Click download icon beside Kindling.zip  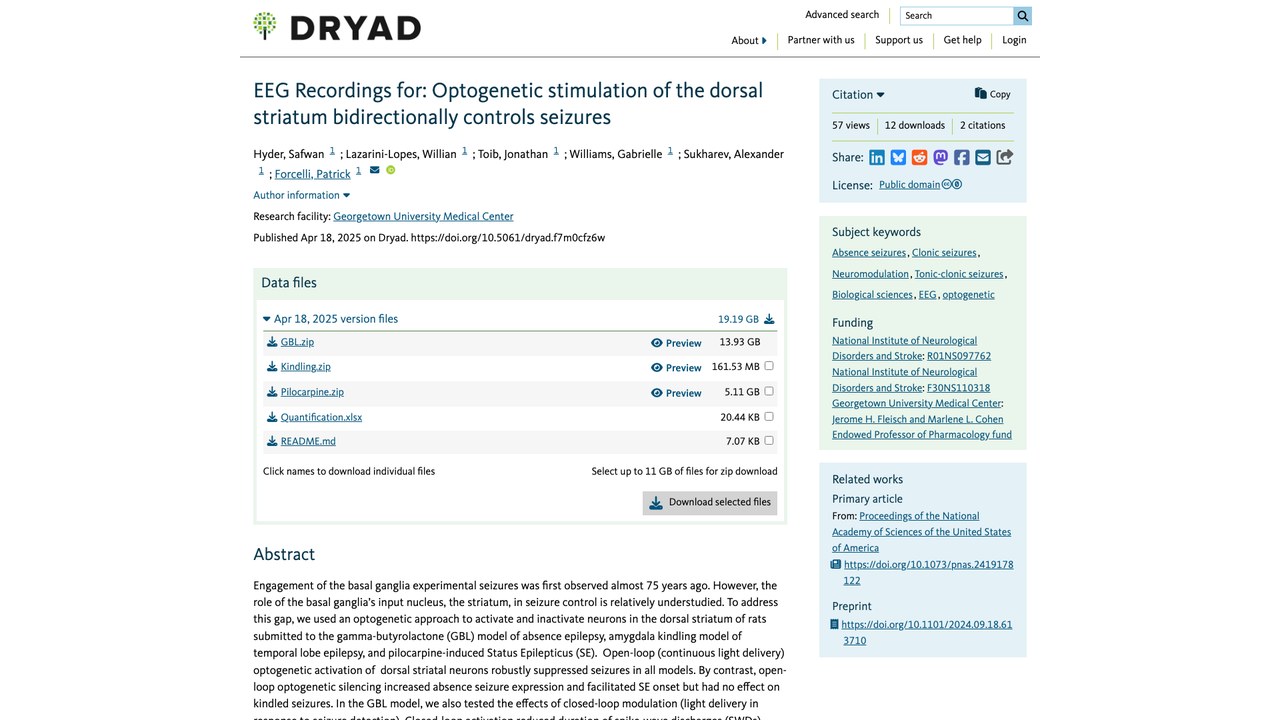pyautogui.click(x=272, y=367)
